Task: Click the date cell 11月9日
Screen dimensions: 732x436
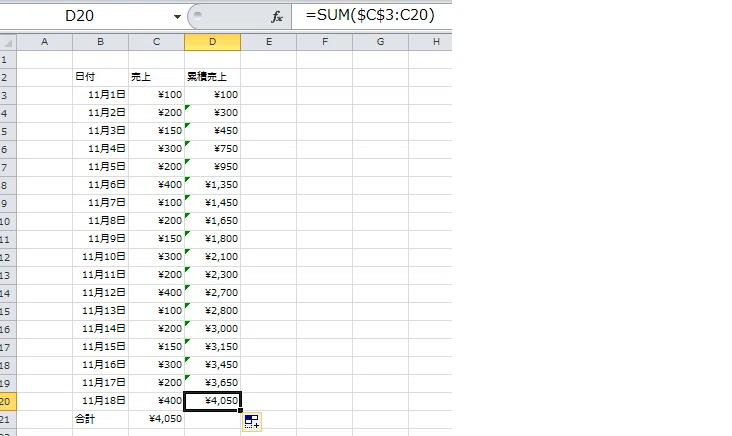Action: point(100,239)
